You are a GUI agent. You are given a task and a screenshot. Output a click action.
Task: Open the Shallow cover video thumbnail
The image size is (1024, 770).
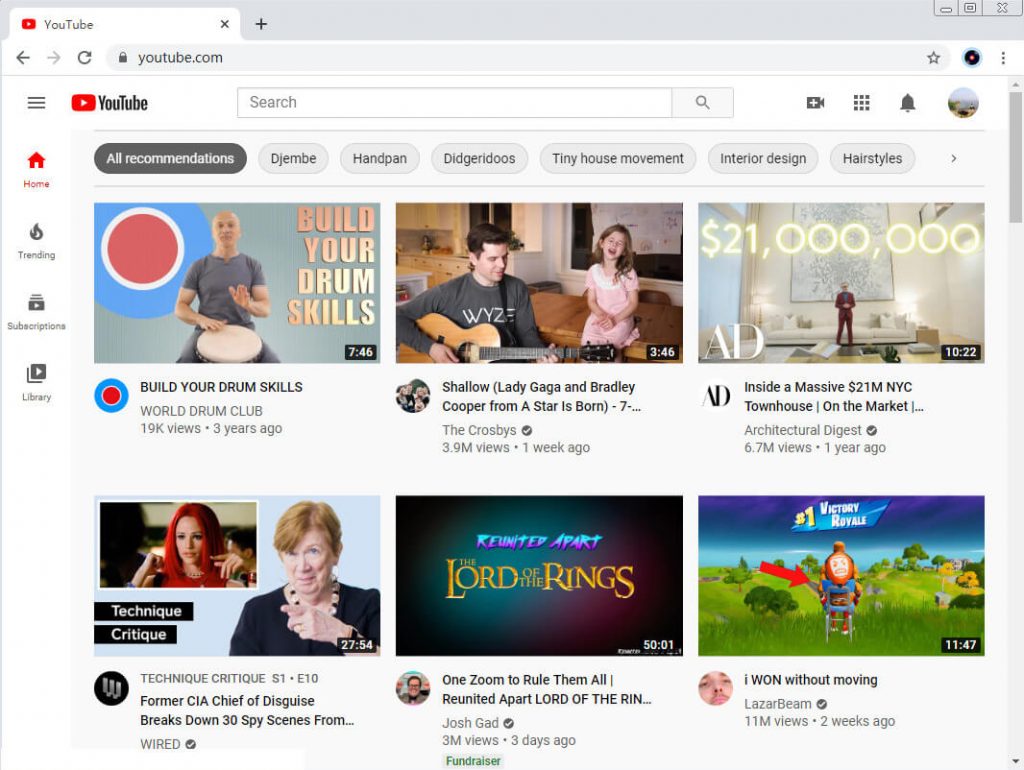click(x=539, y=283)
